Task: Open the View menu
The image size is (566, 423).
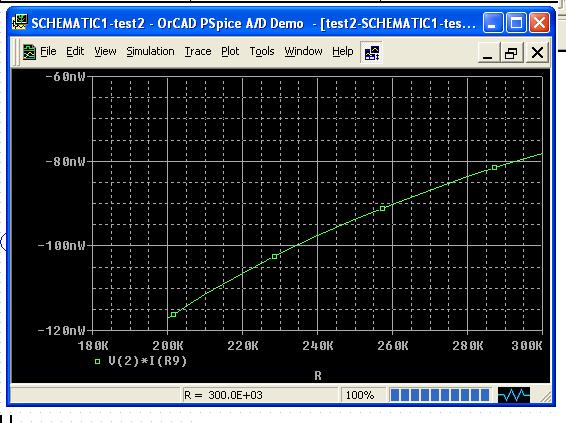Action: pos(105,52)
